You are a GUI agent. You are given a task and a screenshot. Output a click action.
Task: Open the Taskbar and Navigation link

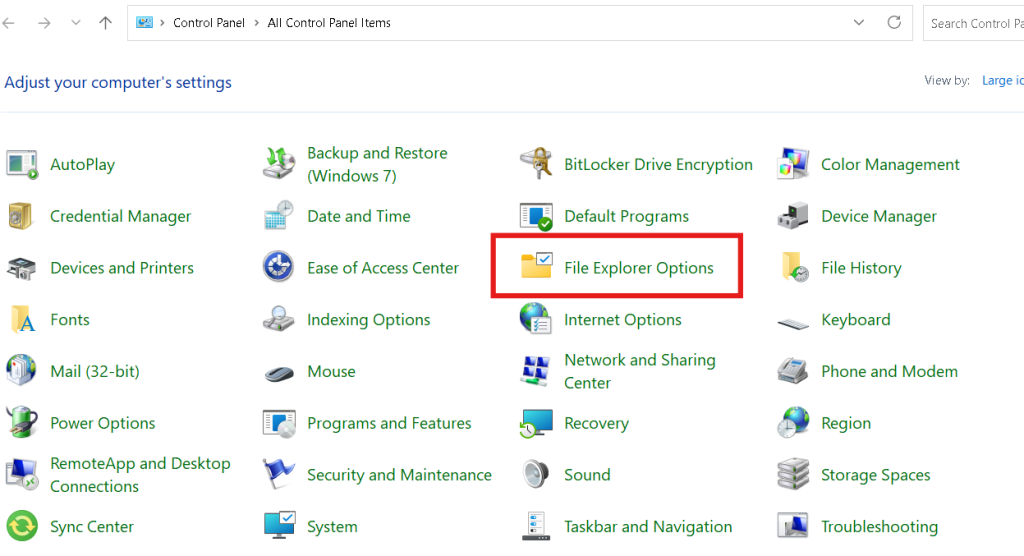[648, 527]
